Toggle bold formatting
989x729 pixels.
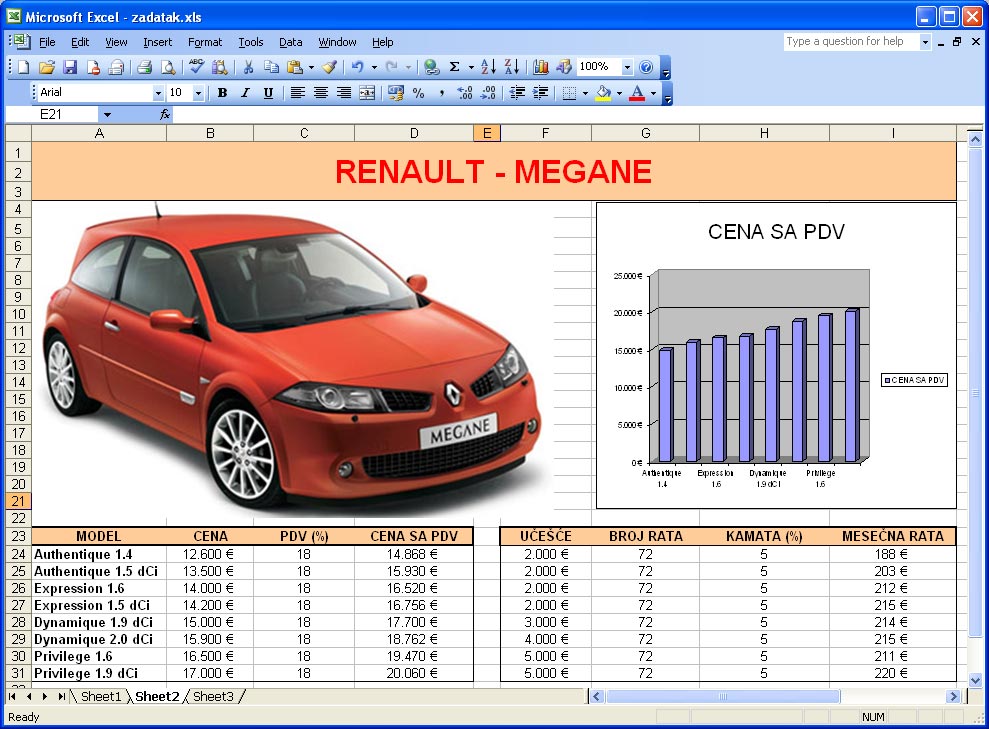(222, 93)
